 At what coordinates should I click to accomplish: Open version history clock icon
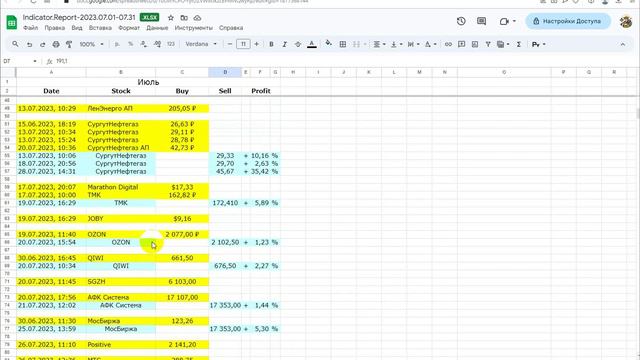pyautogui.click(x=461, y=21)
